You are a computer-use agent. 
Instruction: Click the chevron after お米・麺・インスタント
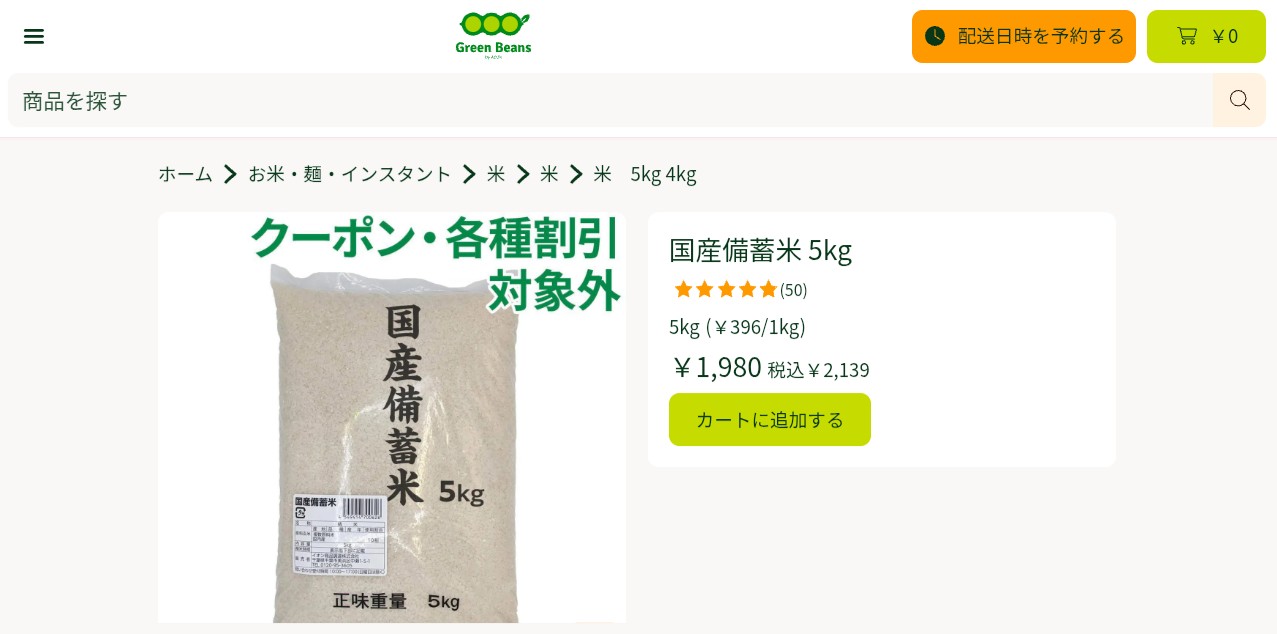[469, 174]
